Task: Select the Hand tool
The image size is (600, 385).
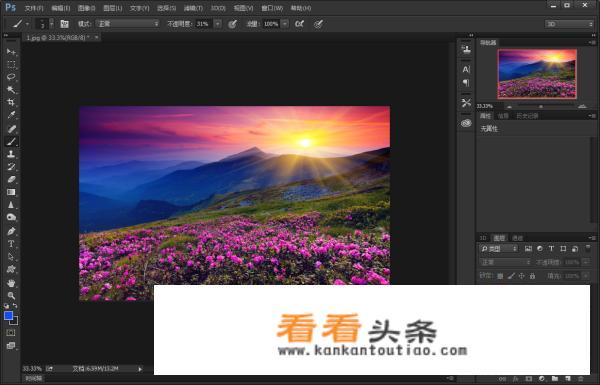Action: pyautogui.click(x=11, y=283)
